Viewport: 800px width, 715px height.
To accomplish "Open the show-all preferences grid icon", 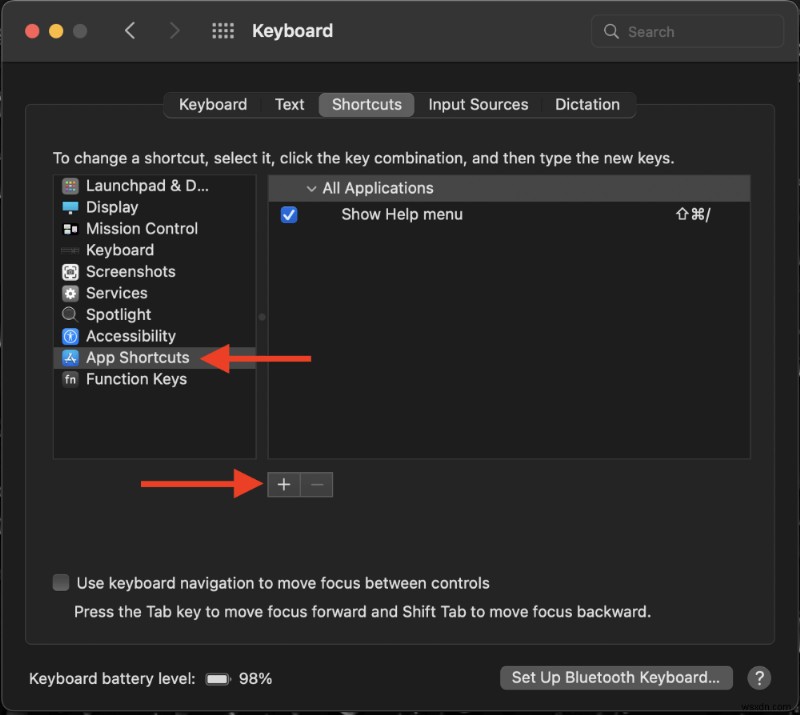I will click(222, 30).
